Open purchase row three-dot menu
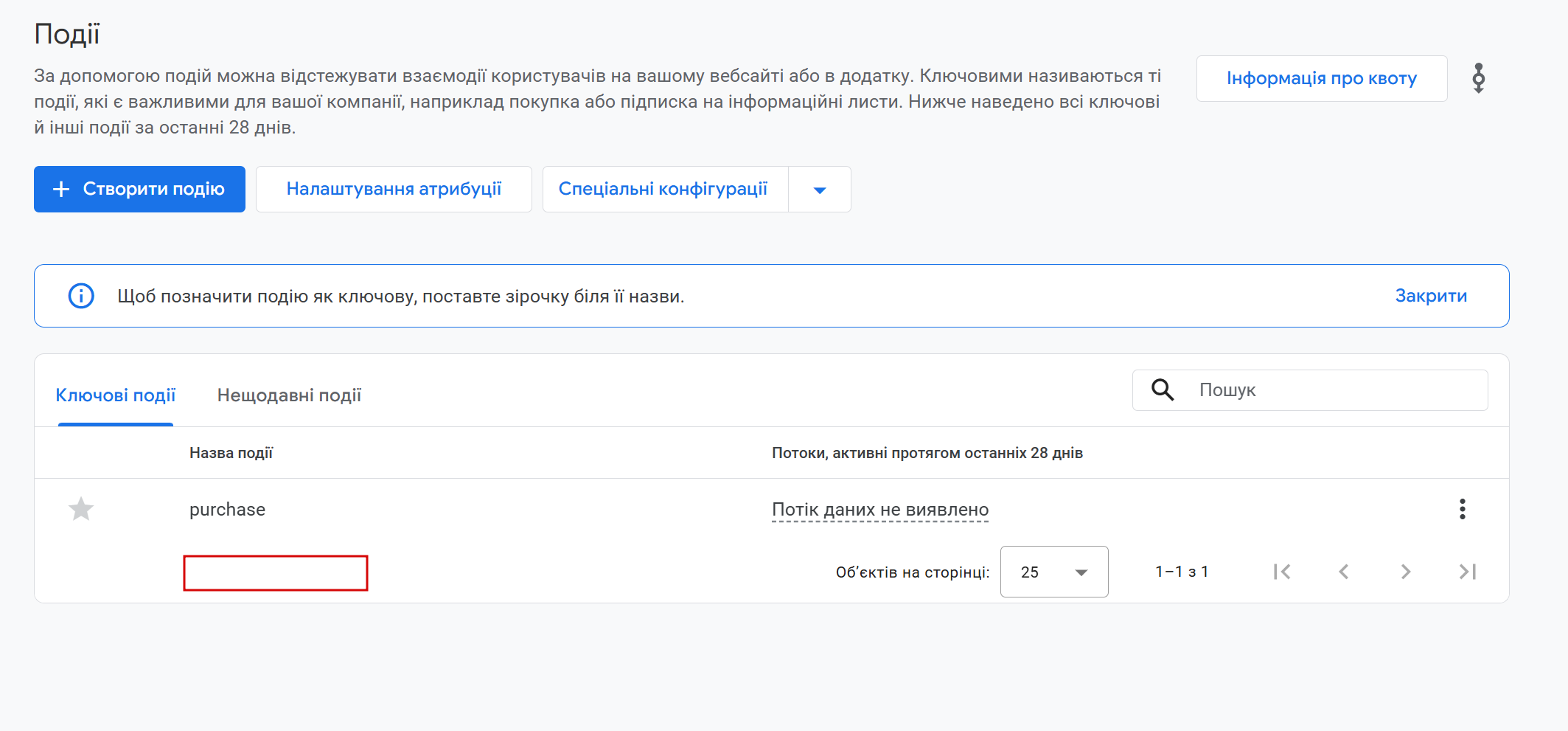 click(1462, 509)
